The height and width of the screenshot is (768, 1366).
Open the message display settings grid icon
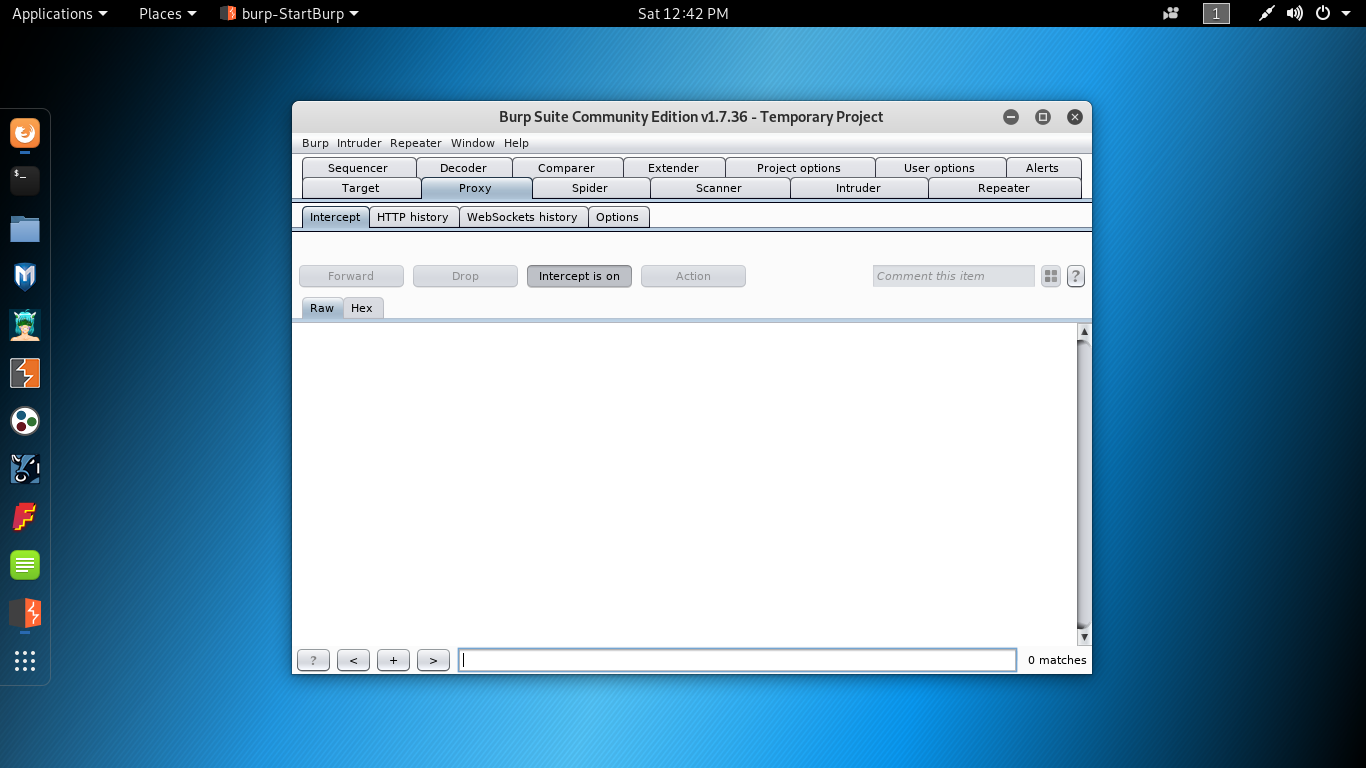point(1050,276)
